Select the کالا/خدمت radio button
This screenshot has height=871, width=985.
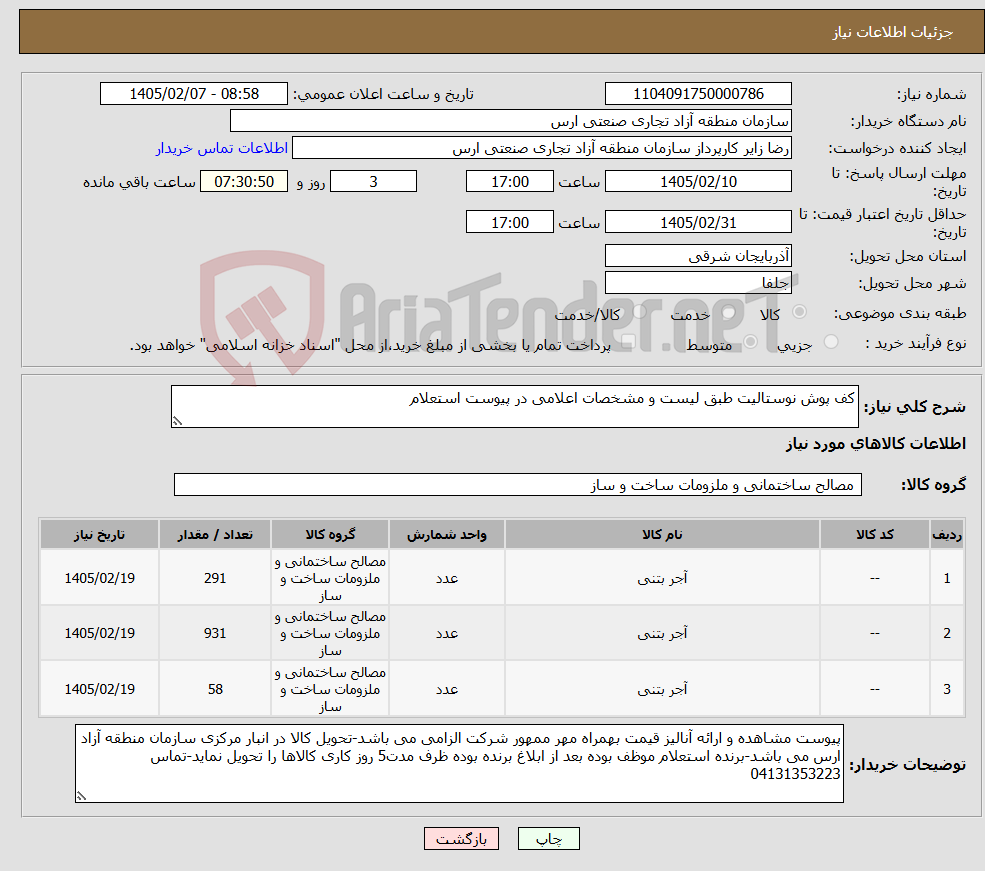(639, 311)
